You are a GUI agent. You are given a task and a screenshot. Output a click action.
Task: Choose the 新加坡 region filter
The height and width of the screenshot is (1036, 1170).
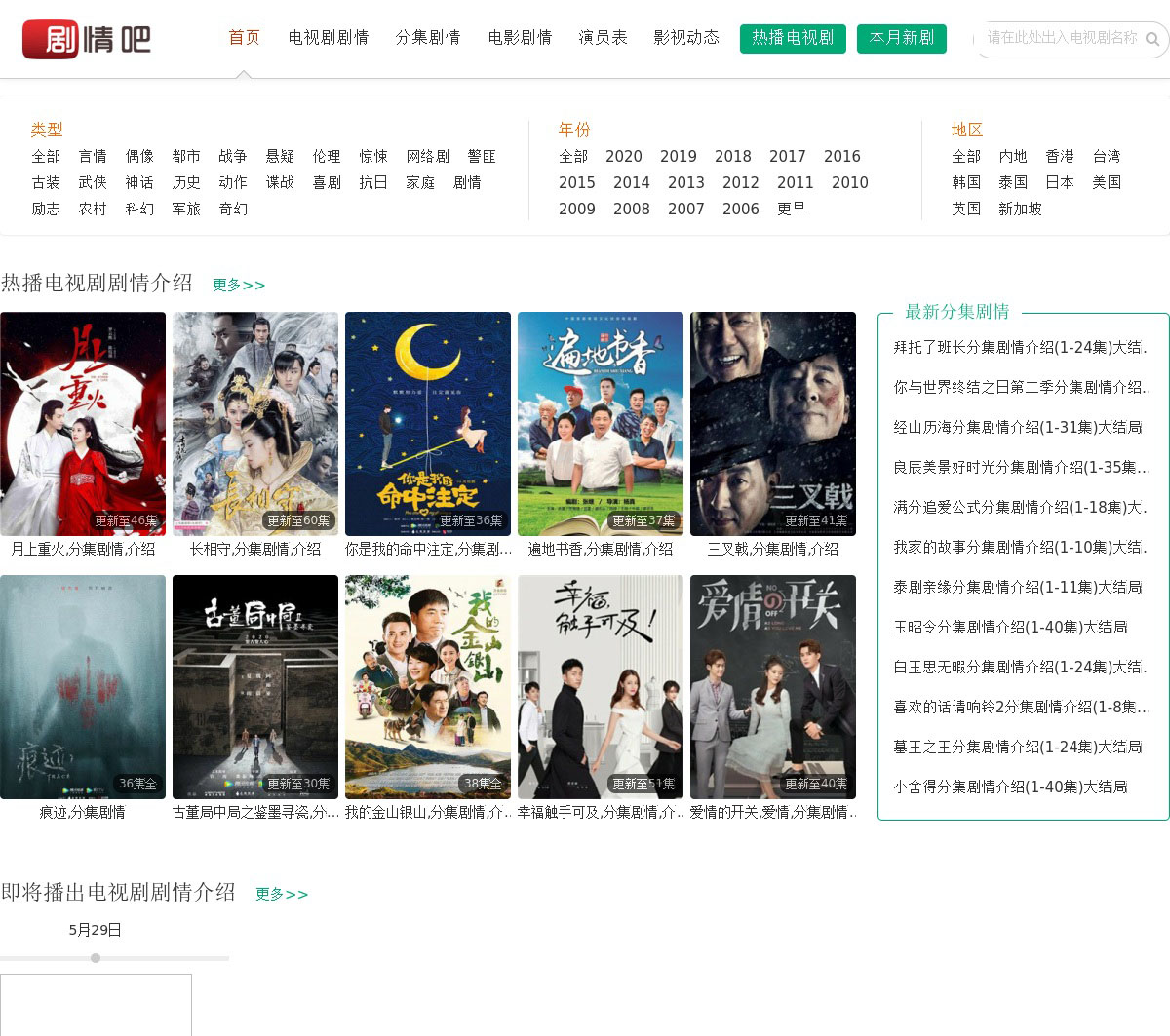point(1021,210)
